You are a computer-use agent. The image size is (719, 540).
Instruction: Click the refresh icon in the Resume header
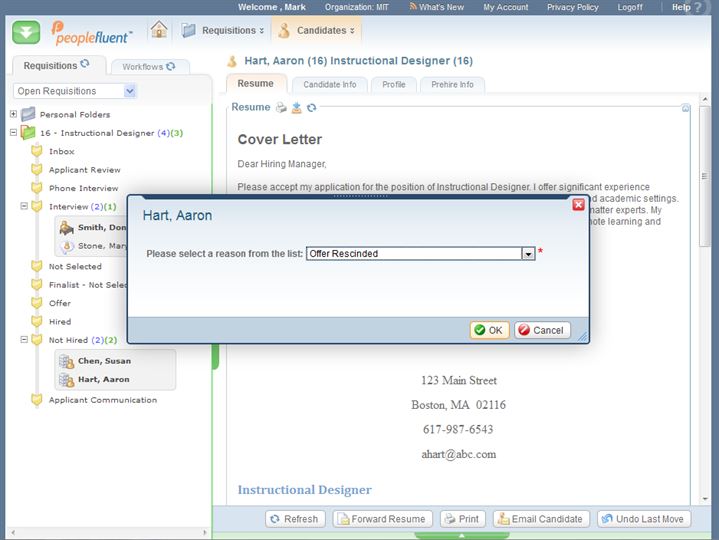click(312, 108)
